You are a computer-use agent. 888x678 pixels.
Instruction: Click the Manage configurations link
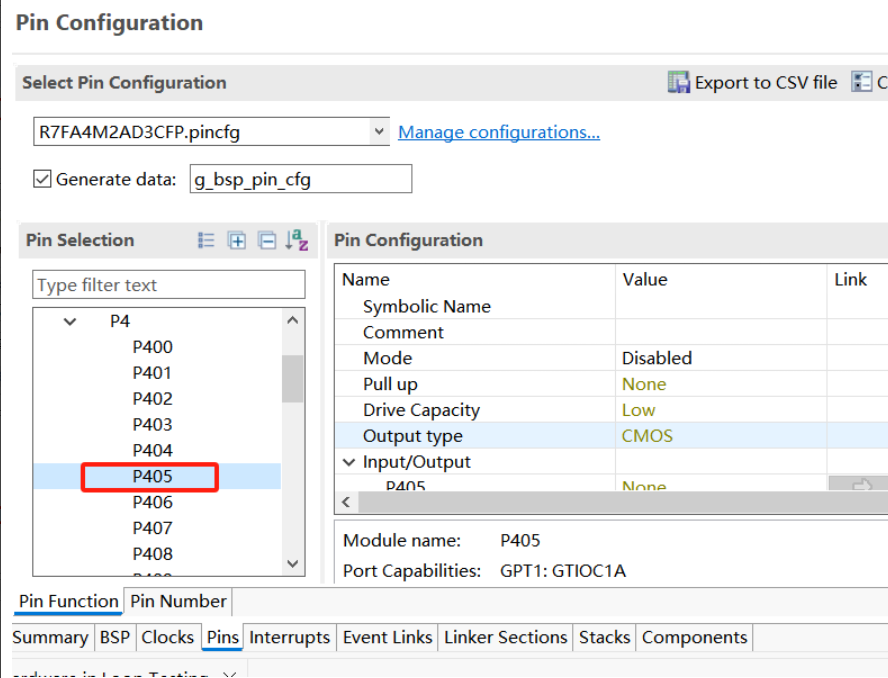(499, 132)
